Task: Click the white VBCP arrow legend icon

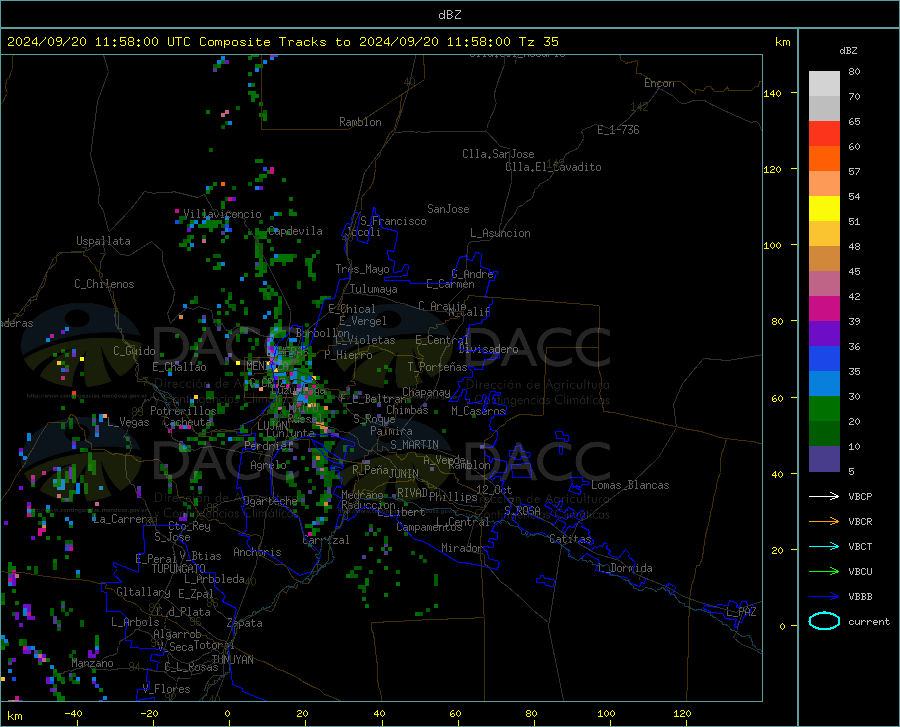Action: (x=824, y=496)
